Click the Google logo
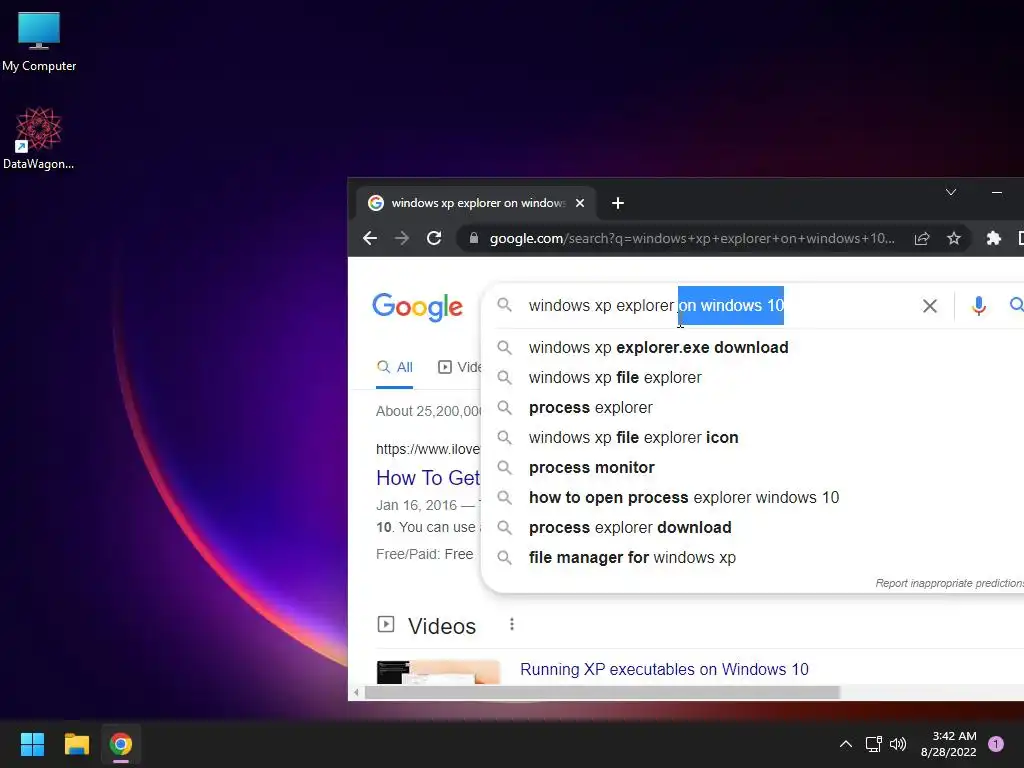Image resolution: width=1024 pixels, height=768 pixels. (417, 306)
